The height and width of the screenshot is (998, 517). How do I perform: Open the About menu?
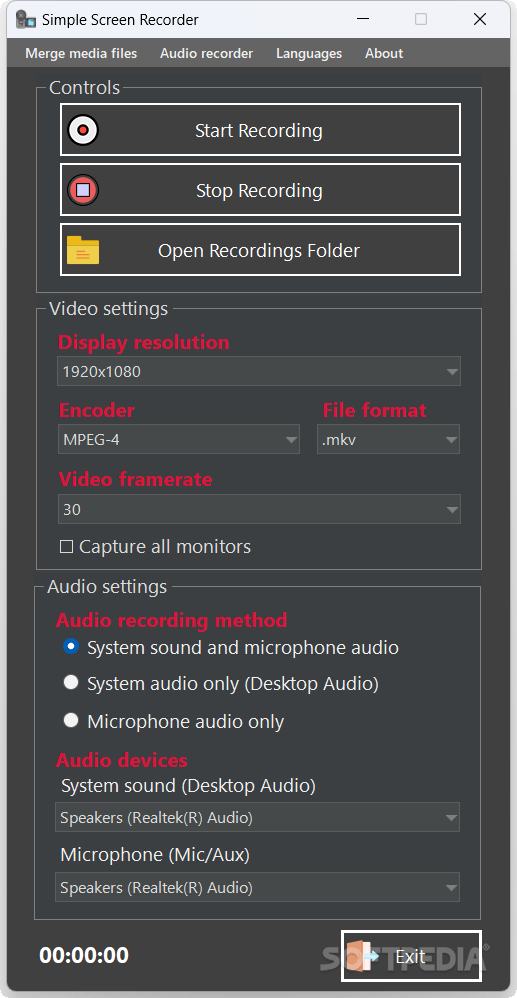pos(384,53)
